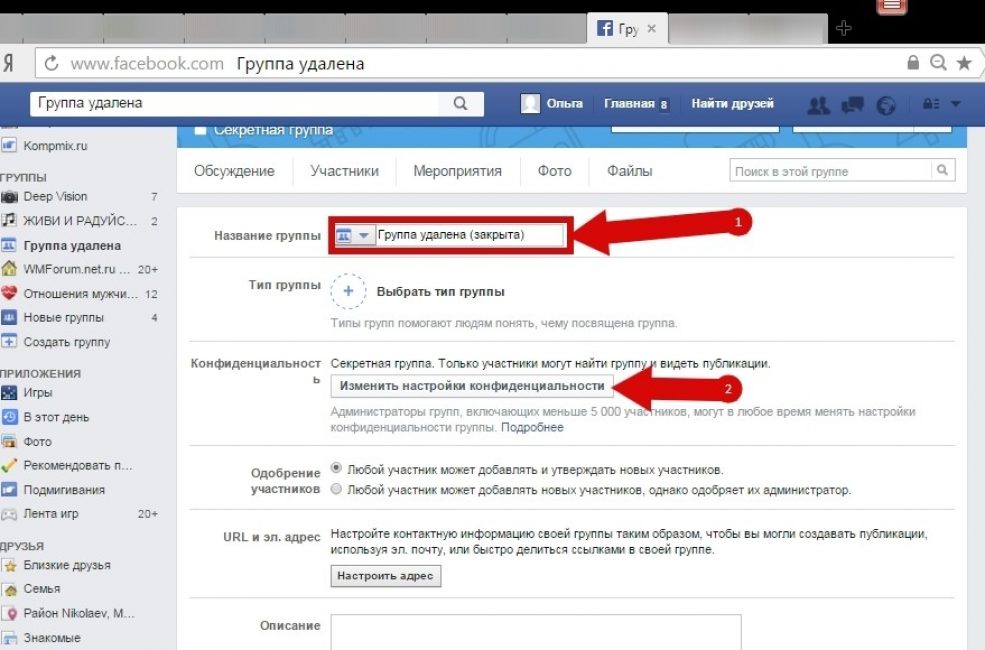The width and height of the screenshot is (985, 650).
Task: Open Группа удалена in the sidebar
Action: pos(72,246)
